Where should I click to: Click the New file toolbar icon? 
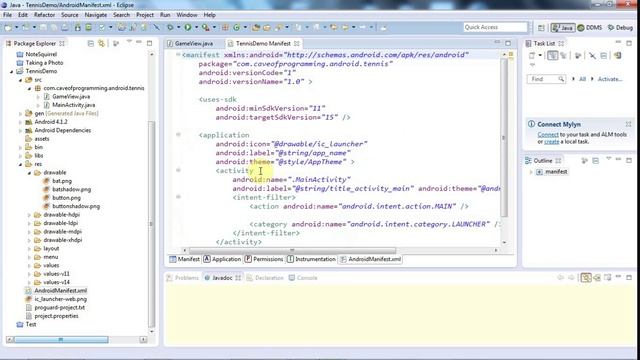coord(8,27)
